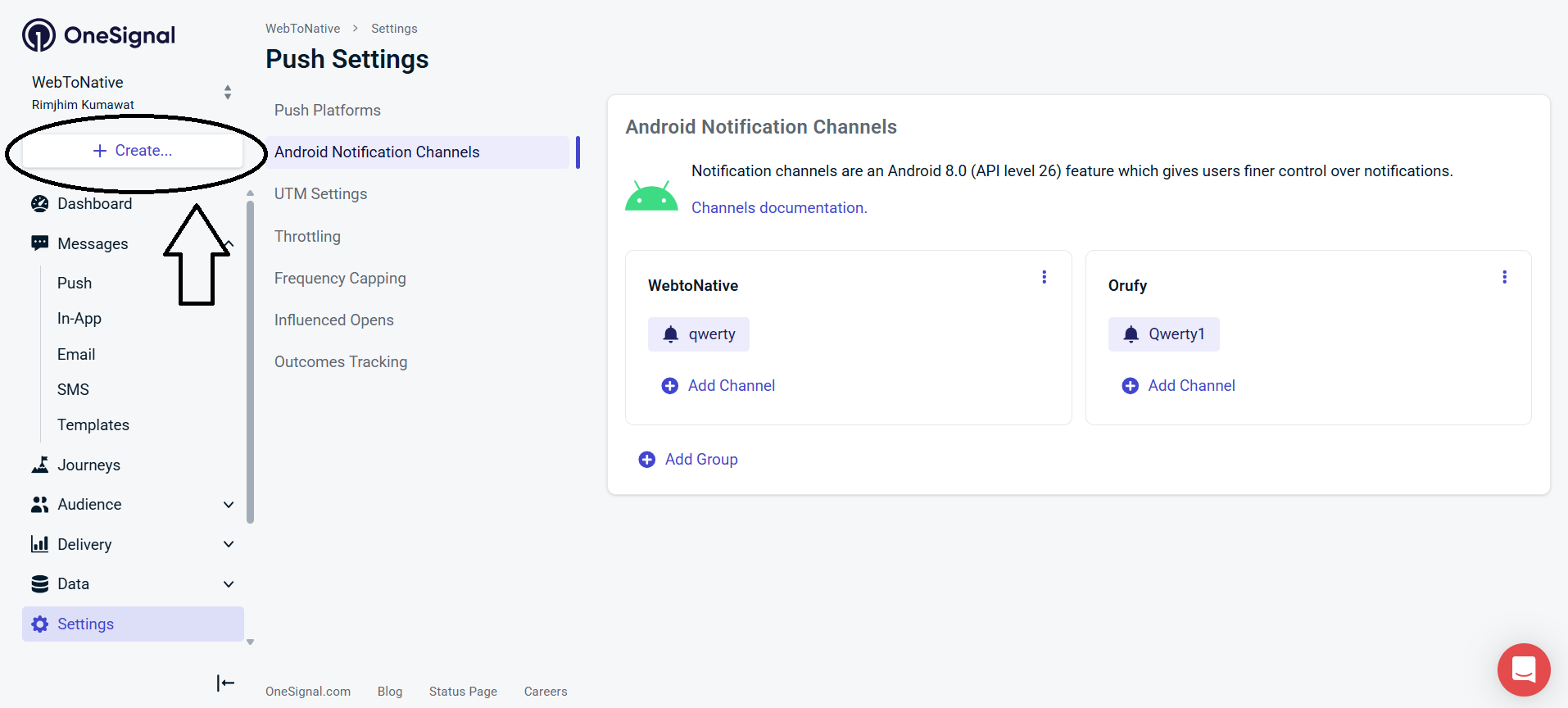This screenshot has width=1568, height=708.
Task: Select the Frequency Capping tab
Action: click(x=340, y=279)
